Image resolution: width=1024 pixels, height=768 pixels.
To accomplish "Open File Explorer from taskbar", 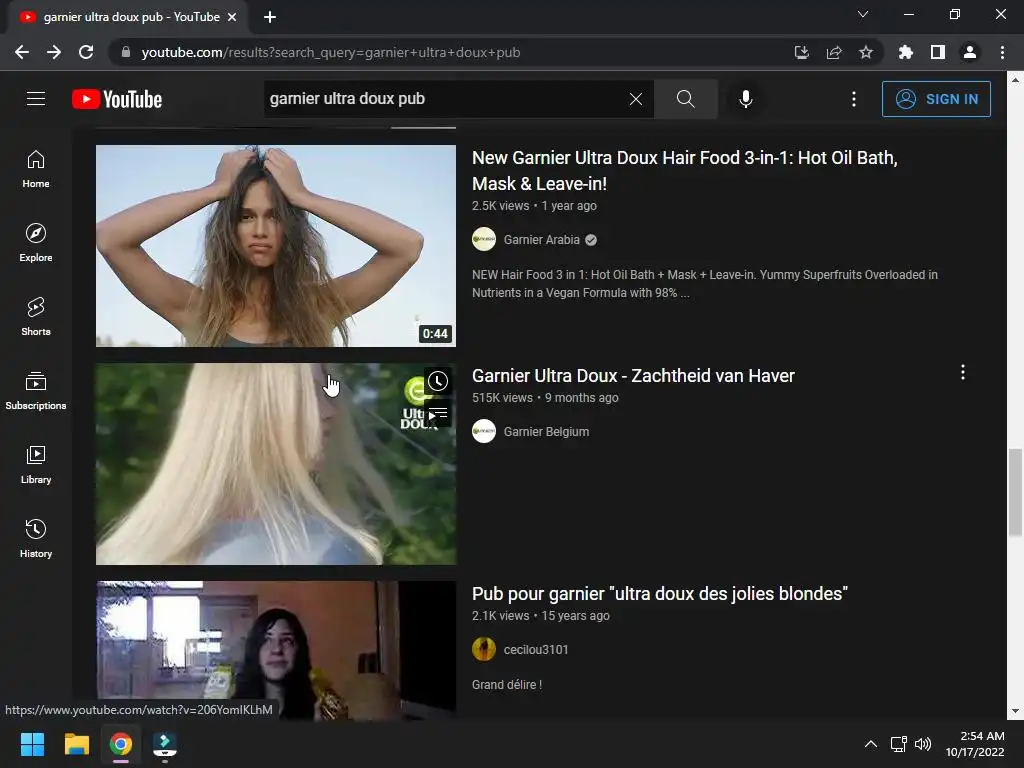I will point(76,744).
